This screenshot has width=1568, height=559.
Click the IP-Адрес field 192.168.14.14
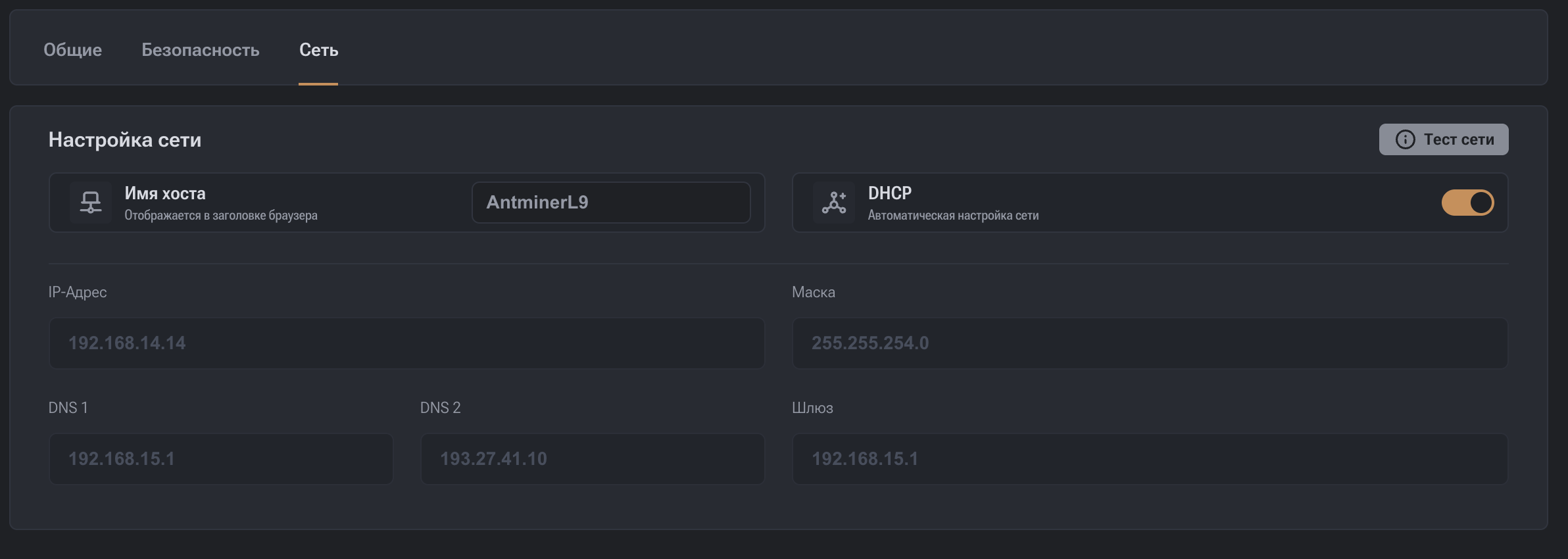point(406,343)
